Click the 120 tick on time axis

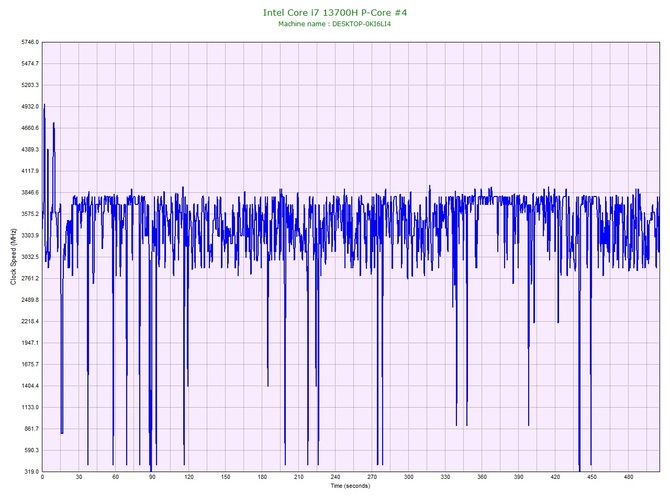tap(189, 477)
